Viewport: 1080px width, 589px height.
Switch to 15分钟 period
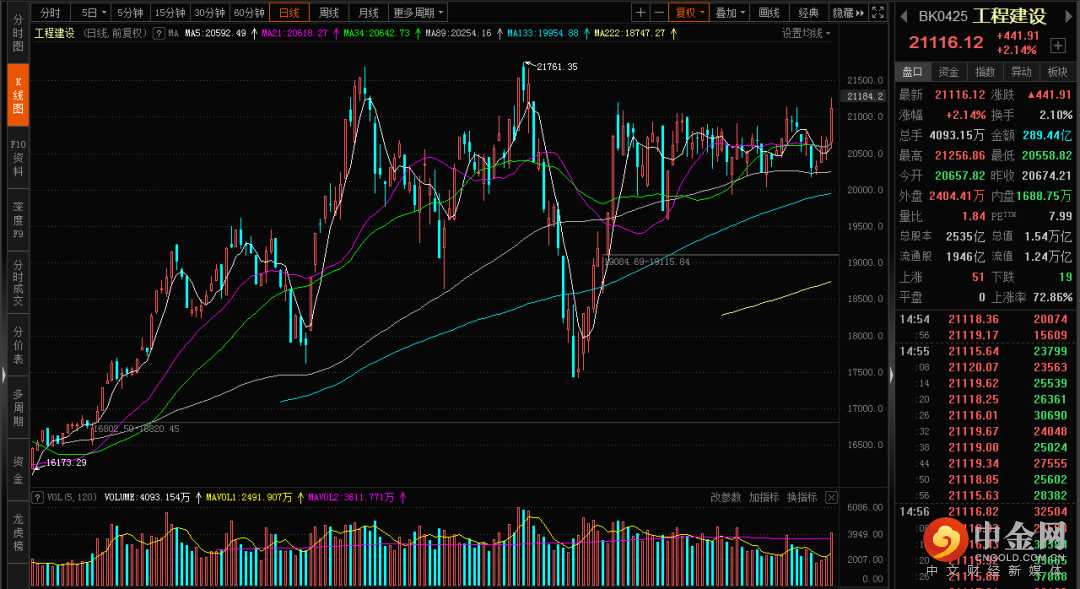pyautogui.click(x=169, y=12)
